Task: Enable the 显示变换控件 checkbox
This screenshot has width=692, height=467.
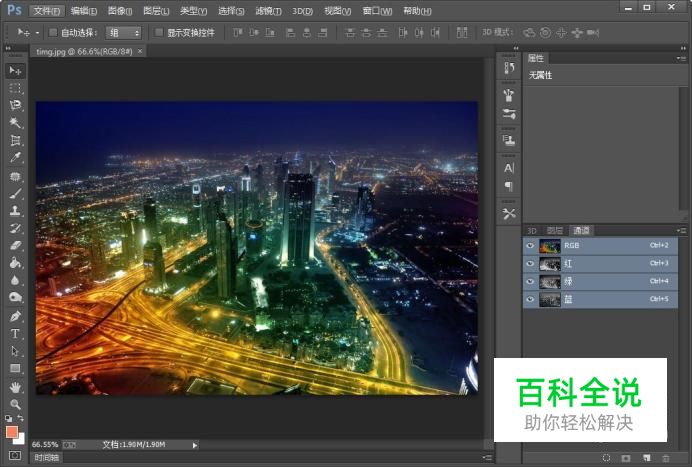Action: 159,32
